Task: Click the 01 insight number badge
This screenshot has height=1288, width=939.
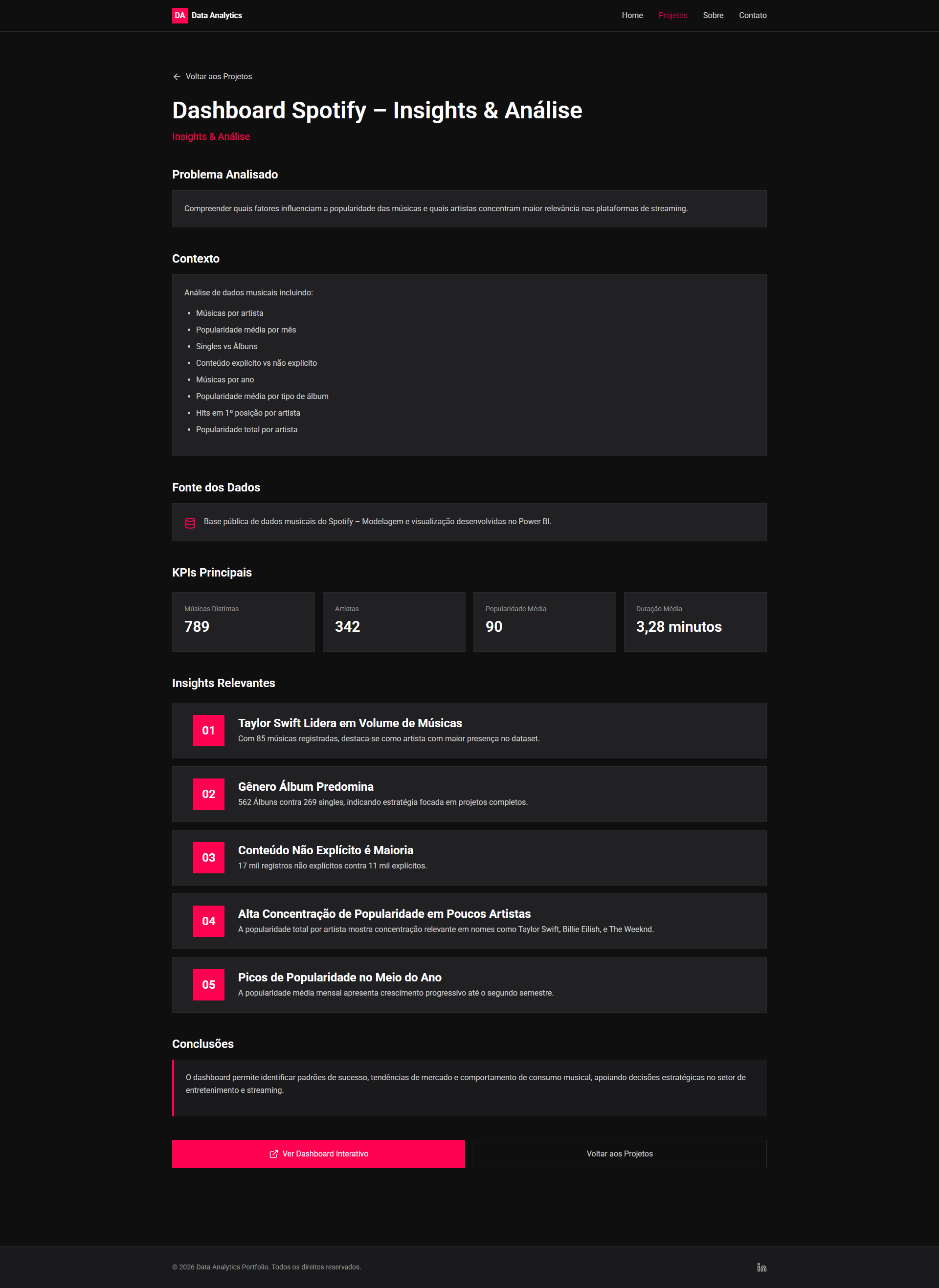Action: point(209,731)
